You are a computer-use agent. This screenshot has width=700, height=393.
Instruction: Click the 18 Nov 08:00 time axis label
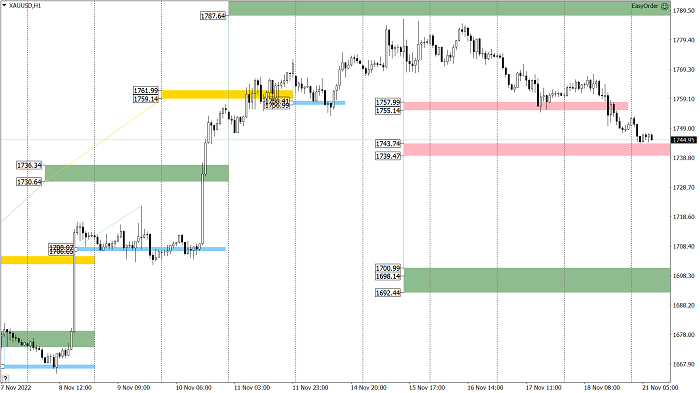click(602, 388)
